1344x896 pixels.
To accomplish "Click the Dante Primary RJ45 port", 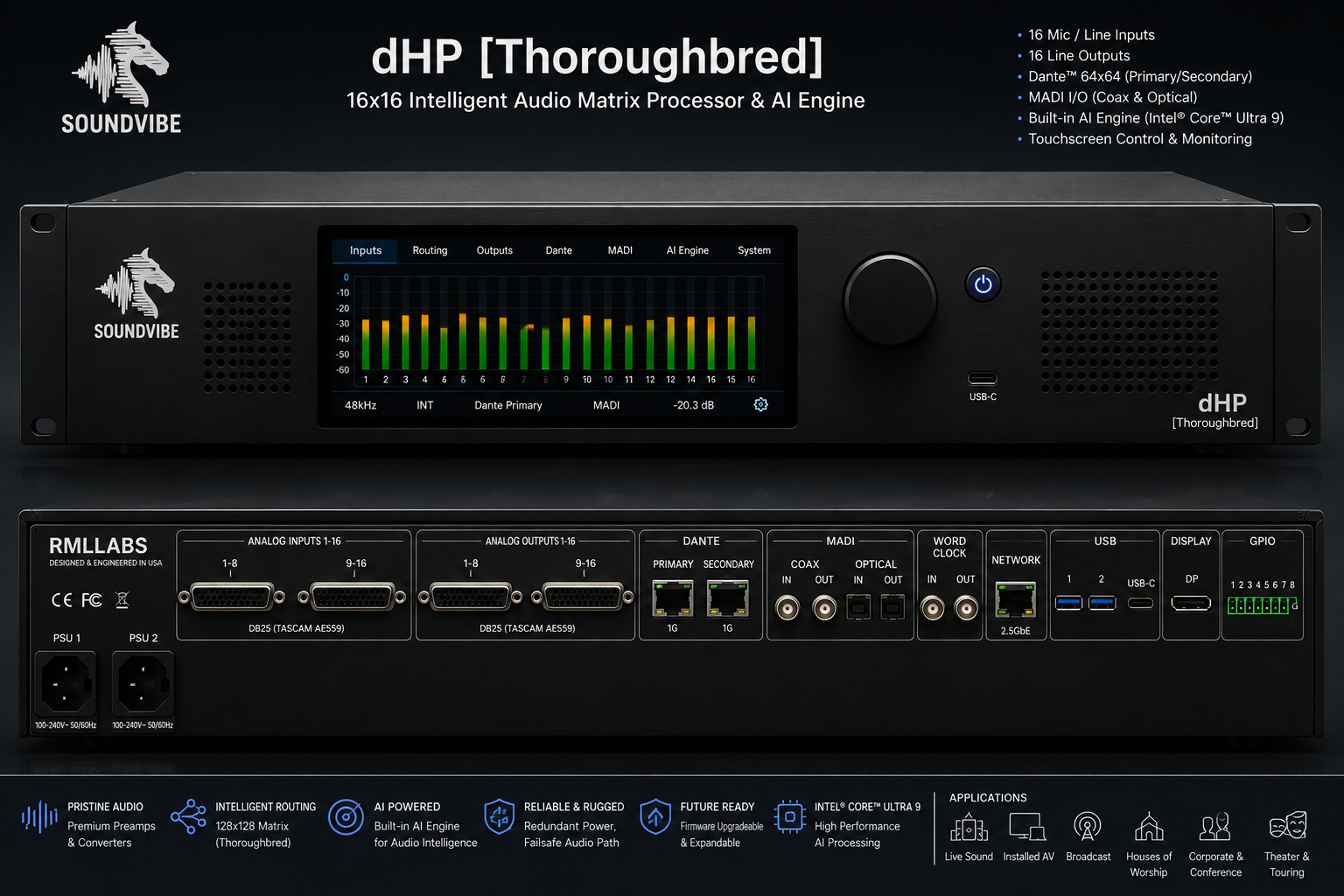I will pos(672,598).
